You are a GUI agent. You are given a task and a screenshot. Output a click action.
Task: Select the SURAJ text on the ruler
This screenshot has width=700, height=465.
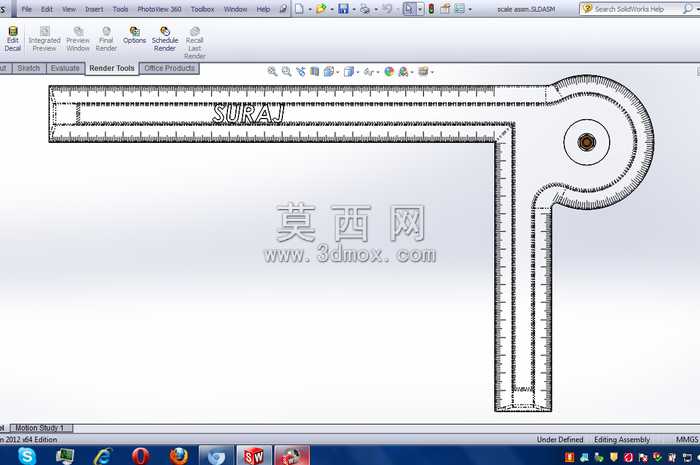248,114
